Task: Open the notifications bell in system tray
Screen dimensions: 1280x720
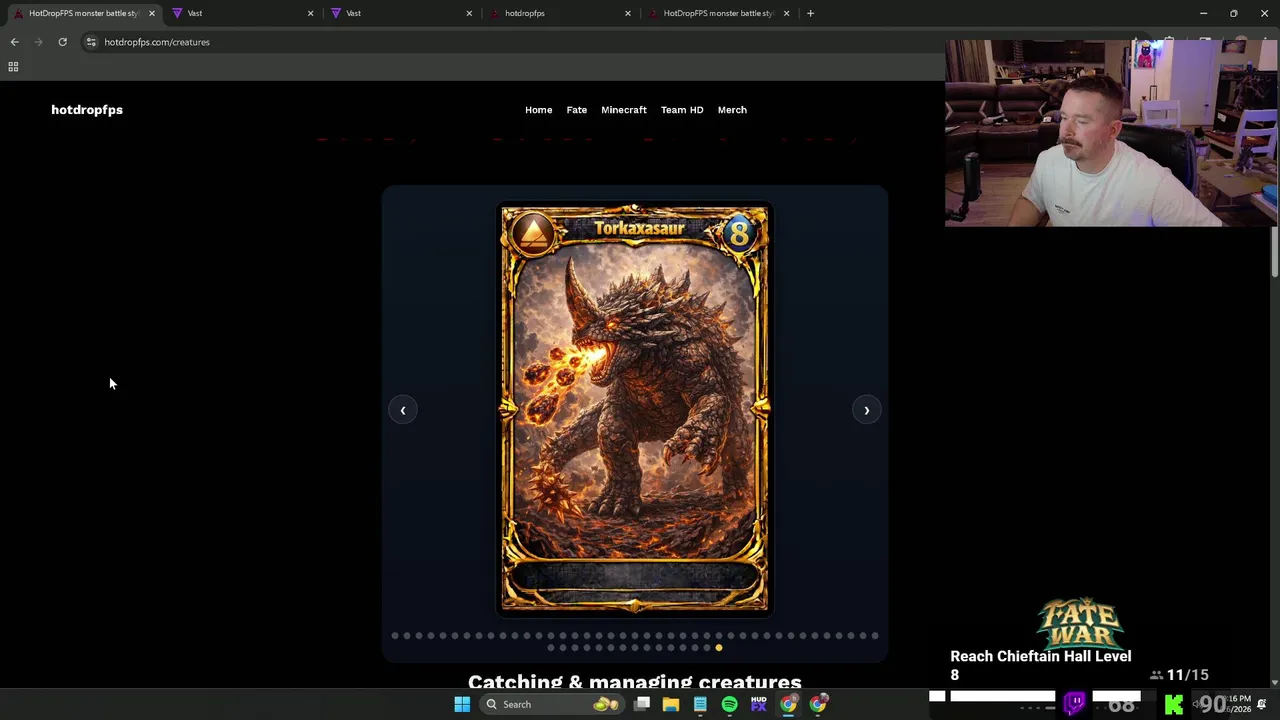Action: click(1262, 704)
